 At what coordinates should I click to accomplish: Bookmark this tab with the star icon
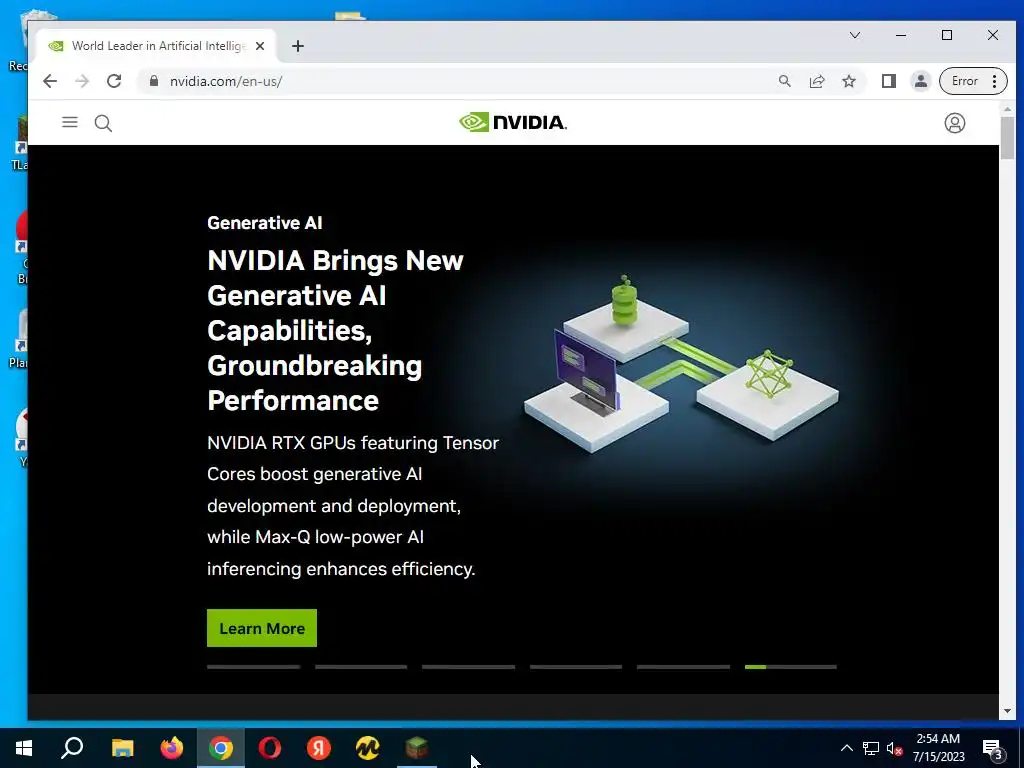[x=848, y=81]
